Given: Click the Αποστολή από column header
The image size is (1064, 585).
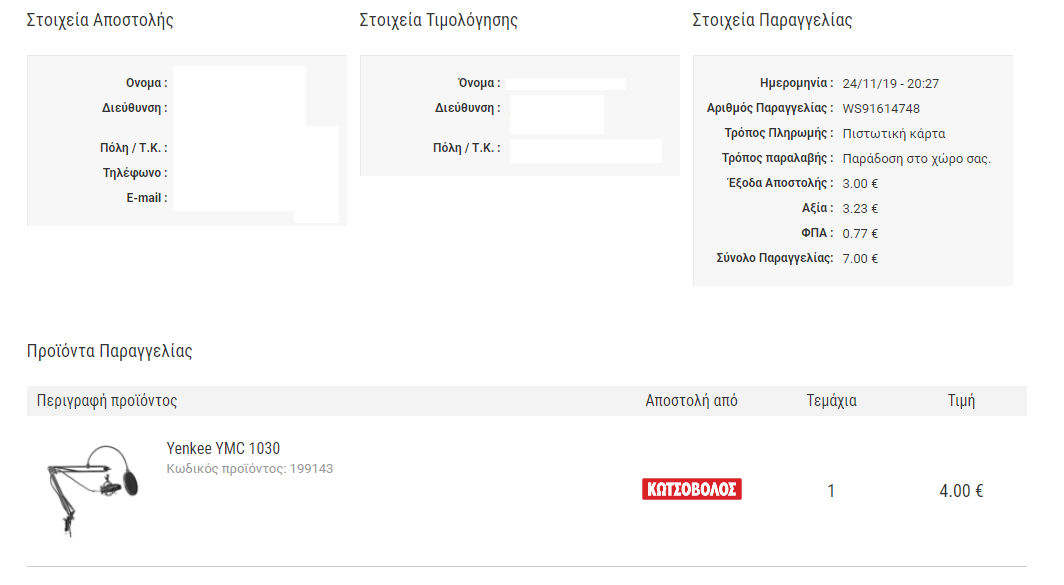Looking at the screenshot, I should coord(691,401).
